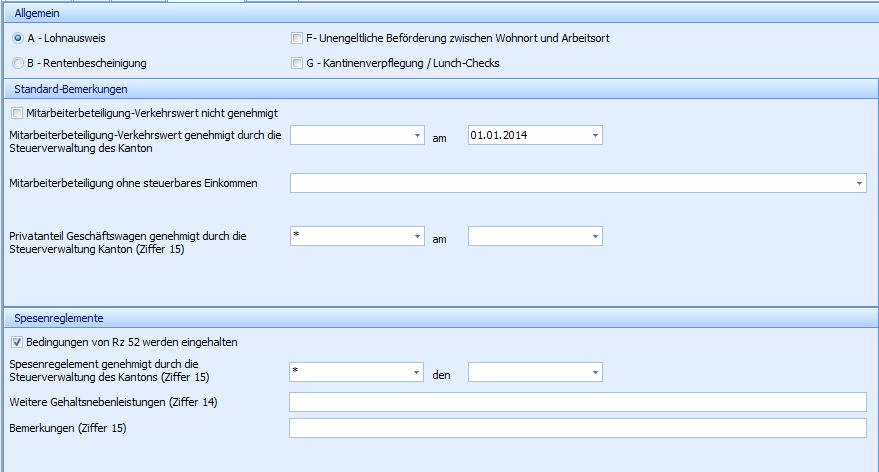Check Mitarbeiterbeteiligung-Verkehrswert nicht genehmigt
Image resolution: width=879 pixels, height=472 pixels.
[x=15, y=113]
